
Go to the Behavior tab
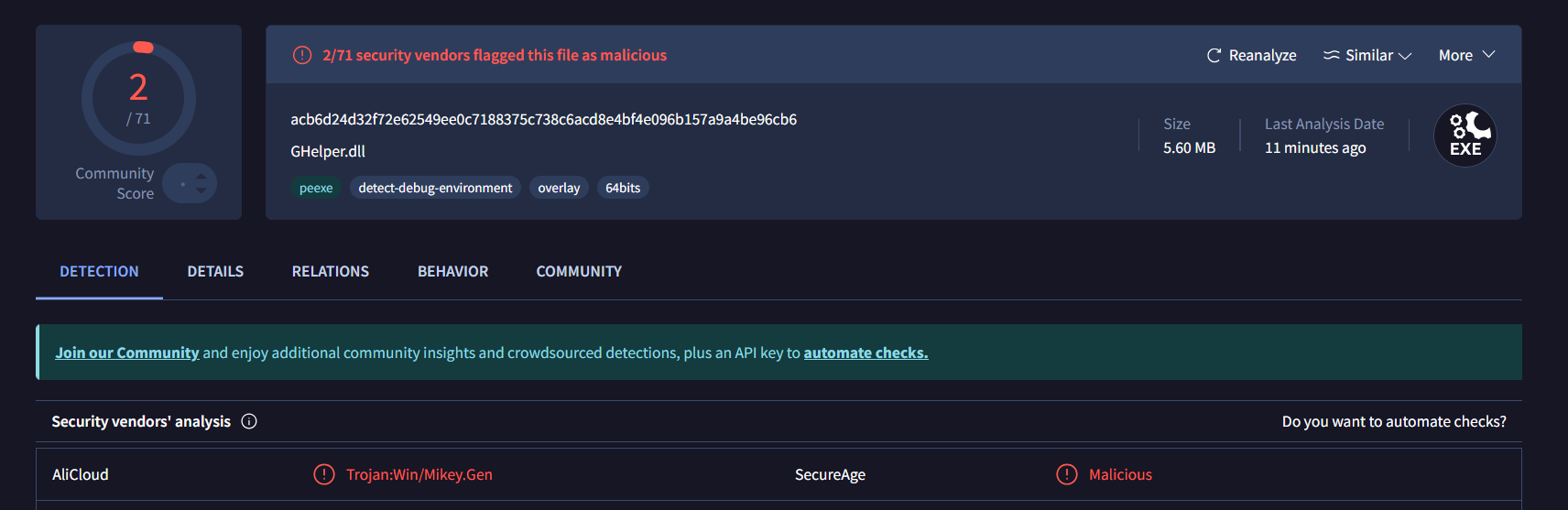tap(452, 272)
